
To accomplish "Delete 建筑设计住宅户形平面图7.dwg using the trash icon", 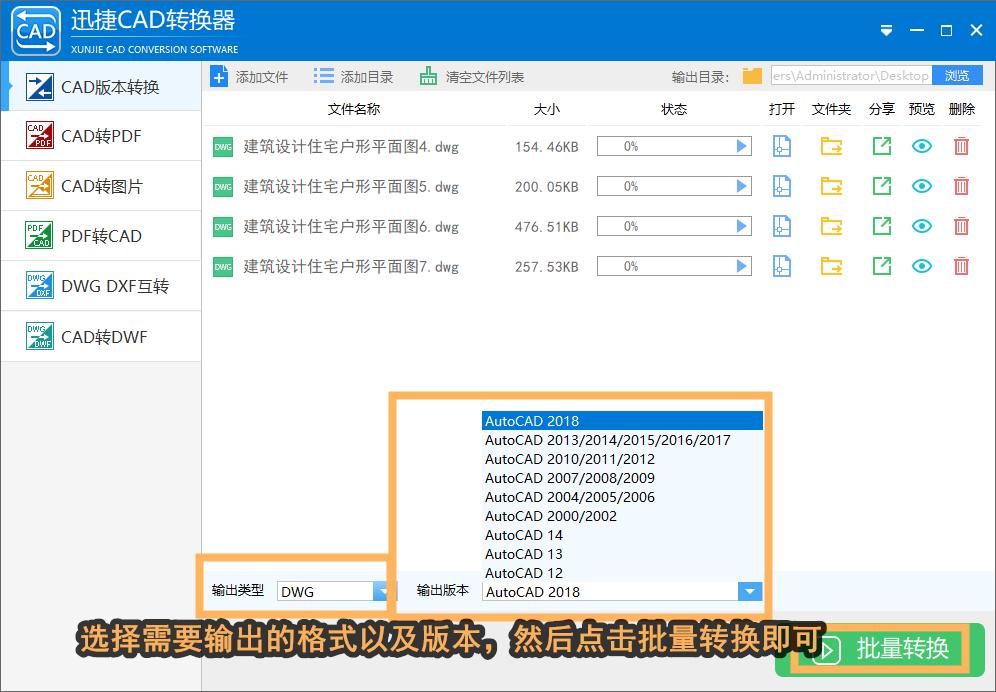I will point(961,266).
